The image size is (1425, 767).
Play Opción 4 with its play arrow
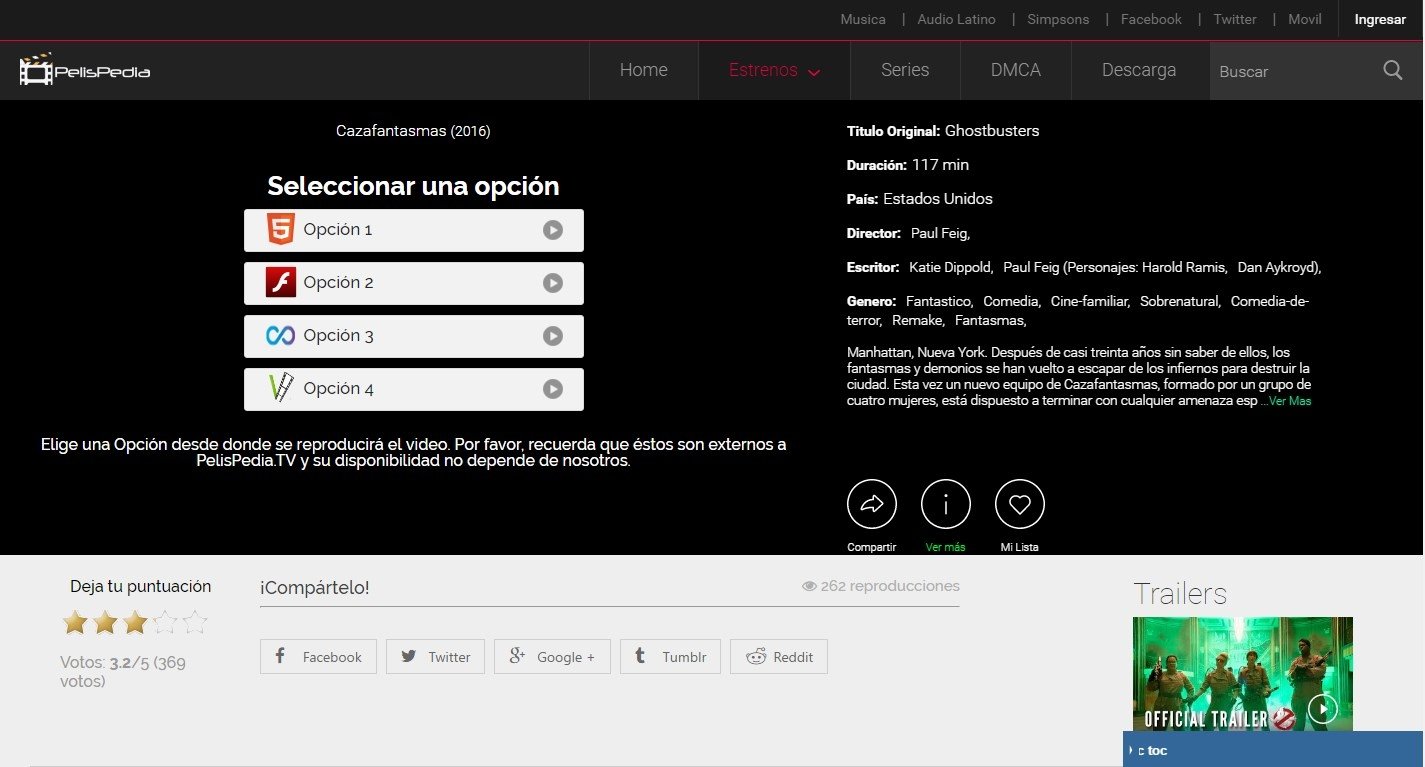coord(553,389)
